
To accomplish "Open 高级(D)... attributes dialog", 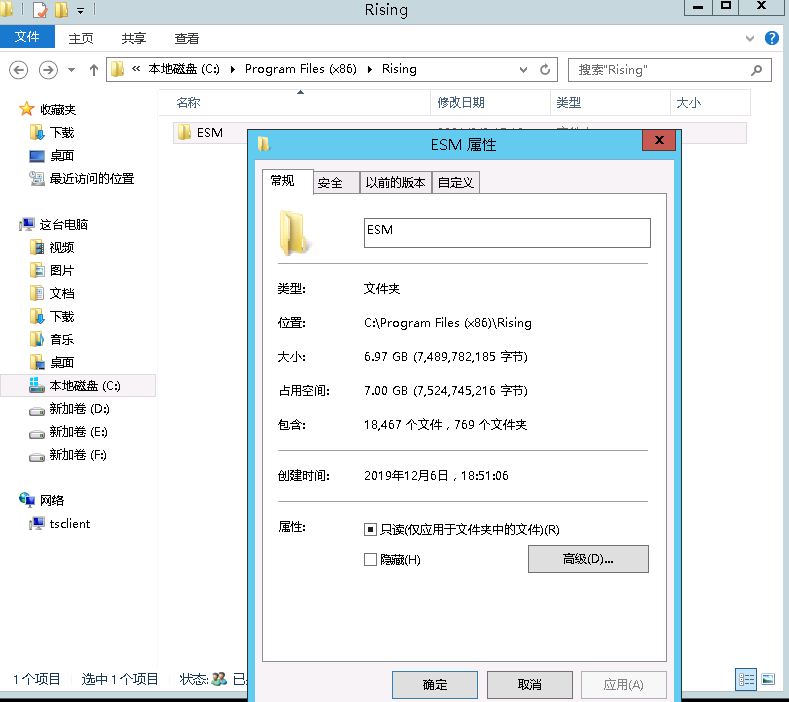I will click(588, 559).
